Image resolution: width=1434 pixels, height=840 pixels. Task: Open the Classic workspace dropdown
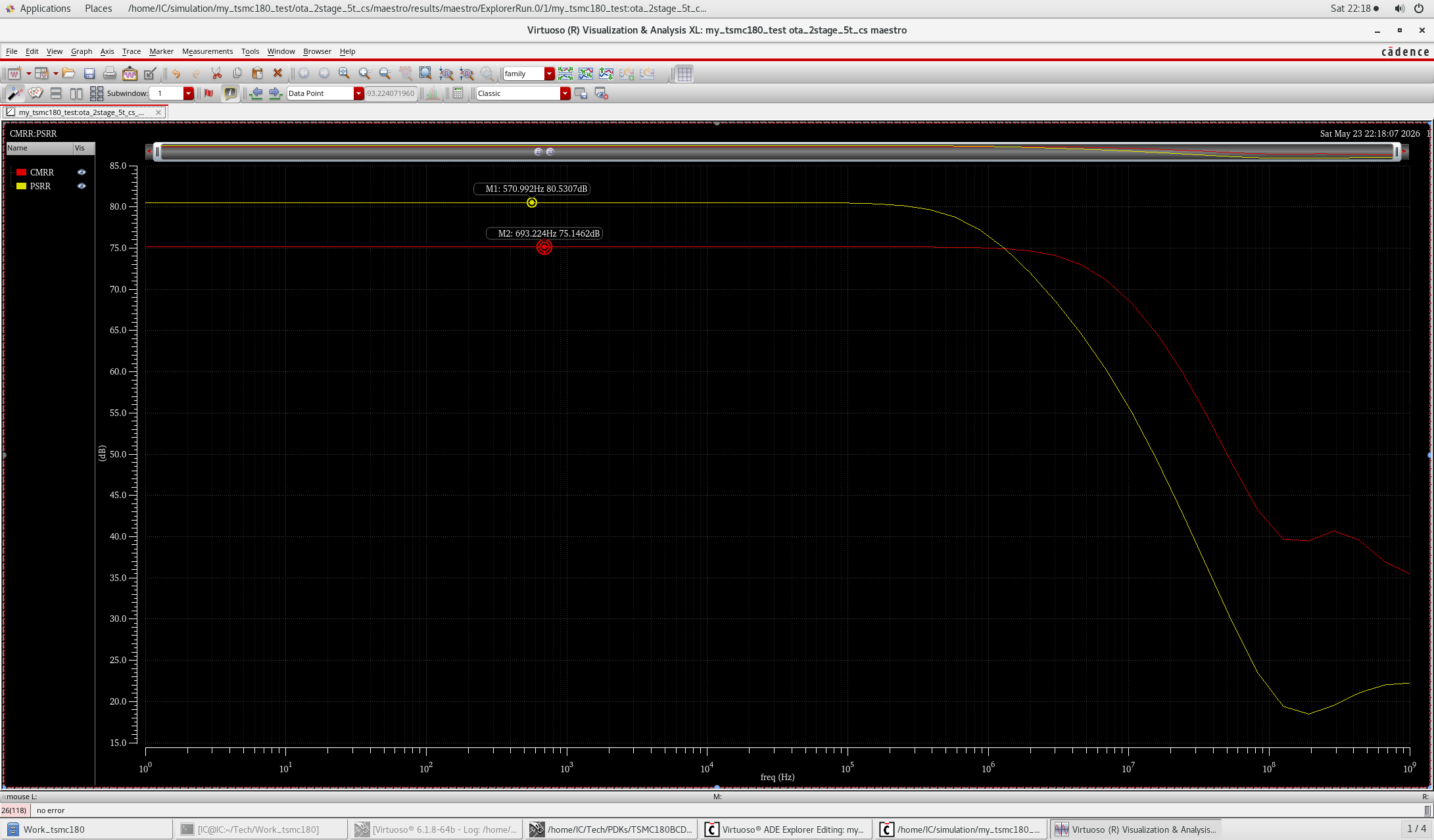click(565, 93)
